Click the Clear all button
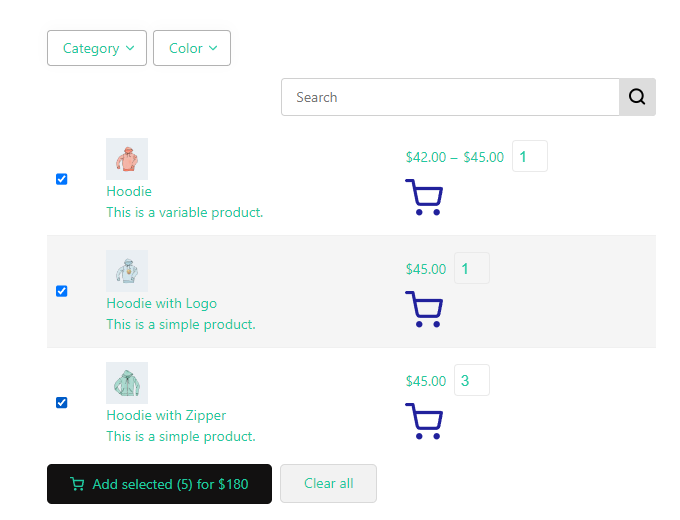 point(328,484)
